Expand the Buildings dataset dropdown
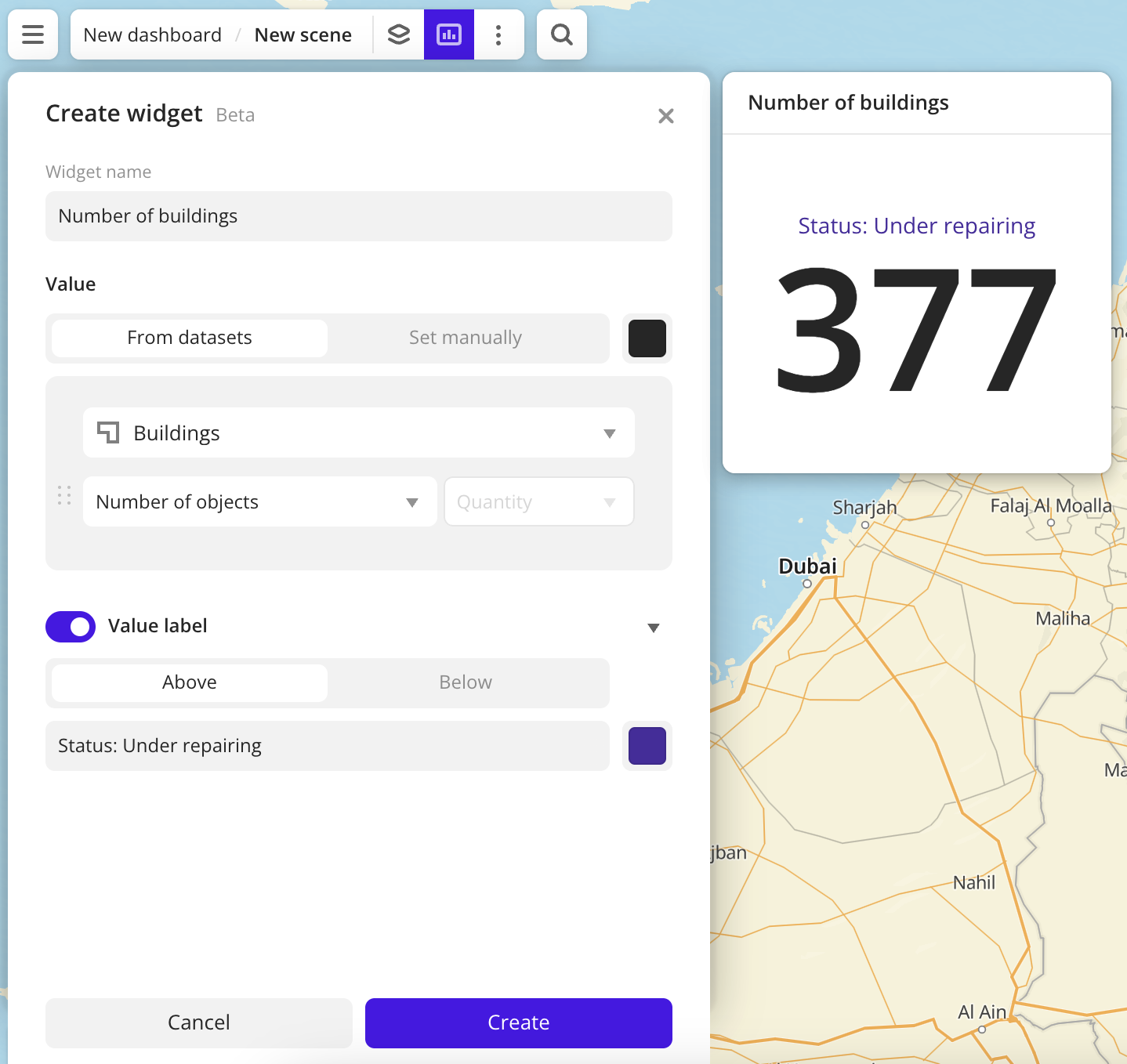1127x1064 pixels. (359, 432)
